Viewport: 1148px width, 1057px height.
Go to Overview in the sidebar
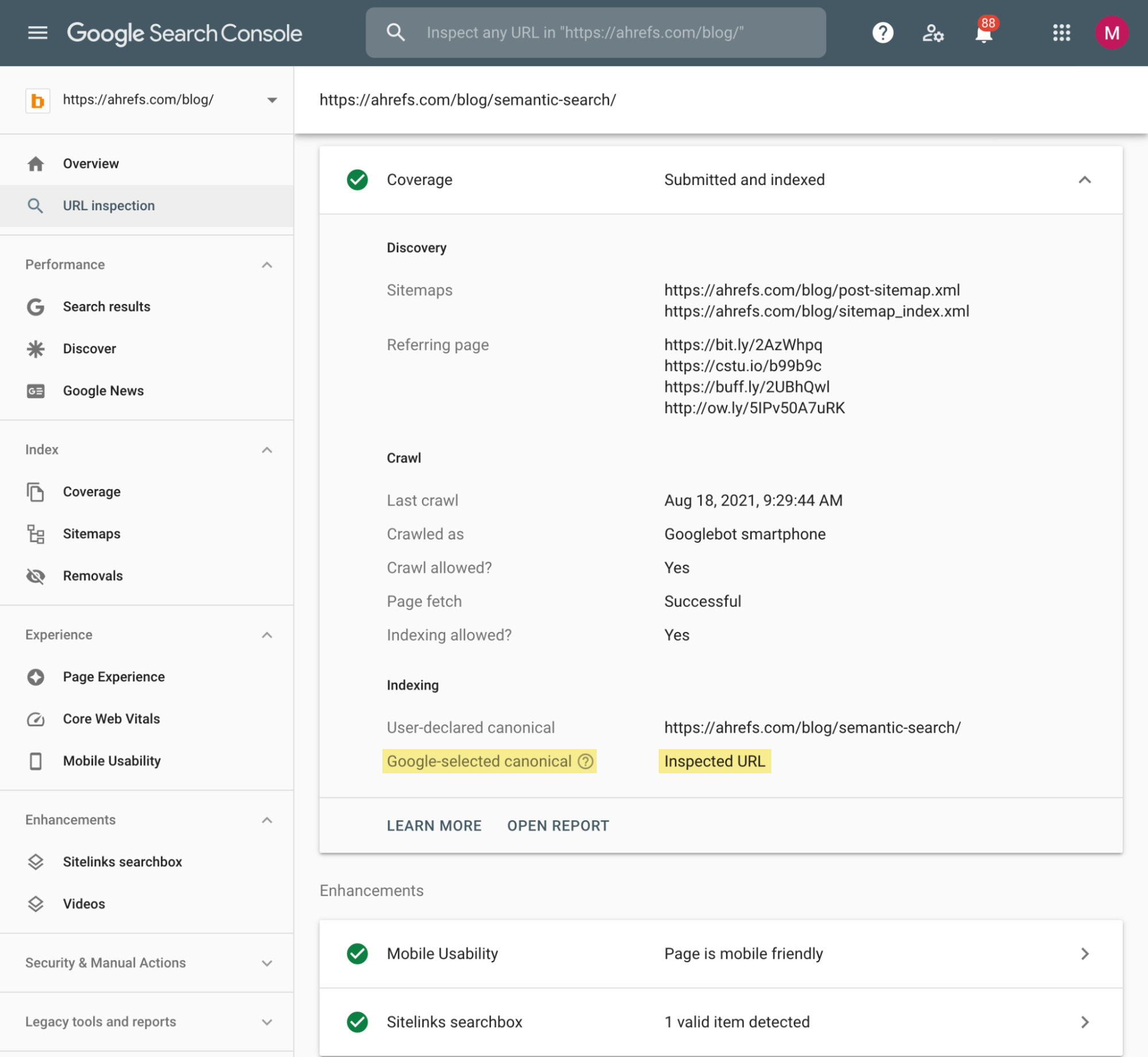91,164
